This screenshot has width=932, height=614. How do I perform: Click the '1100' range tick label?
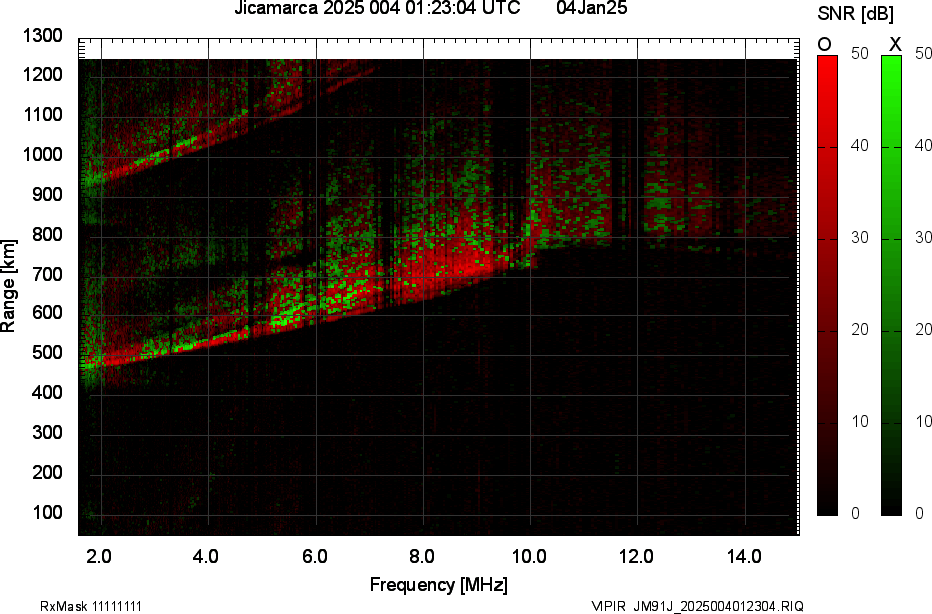coord(43,114)
